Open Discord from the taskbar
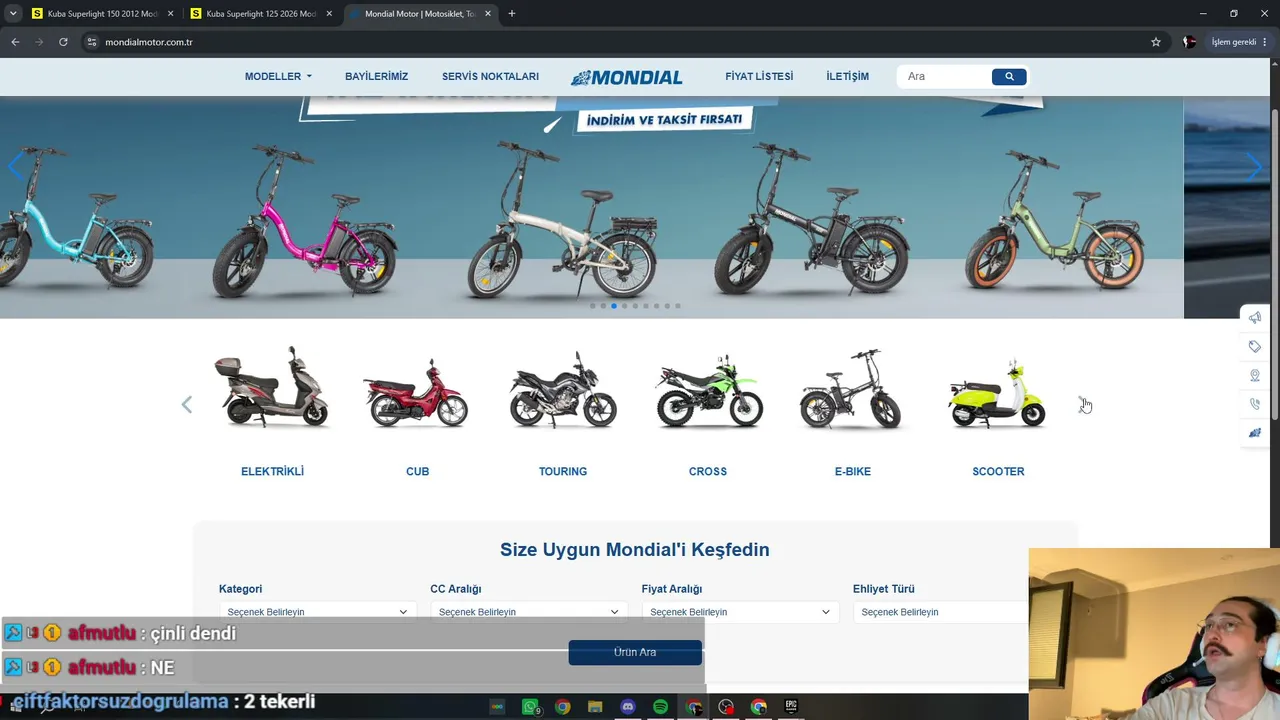This screenshot has height=720, width=1280. pyautogui.click(x=628, y=707)
